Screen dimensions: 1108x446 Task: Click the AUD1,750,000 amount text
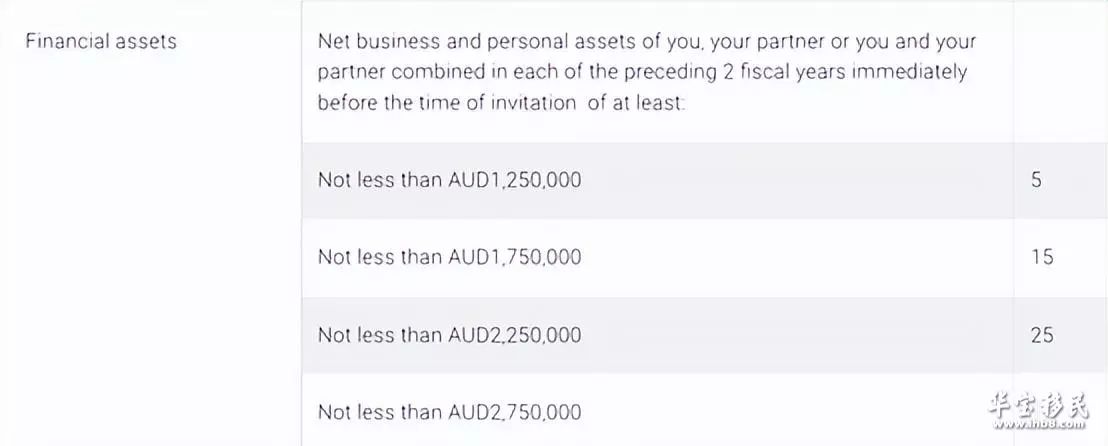[515, 257]
